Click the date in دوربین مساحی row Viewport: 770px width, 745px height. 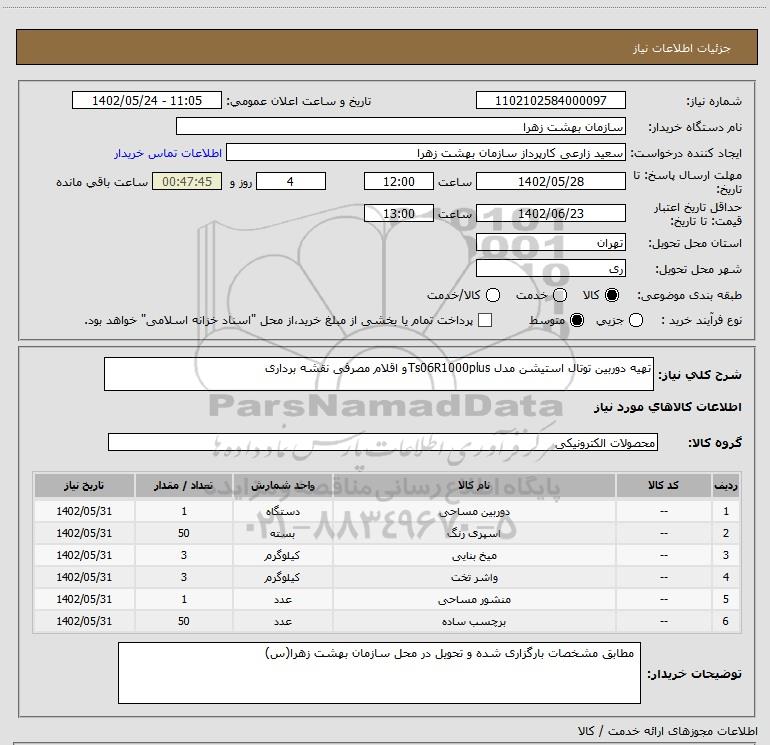[x=84, y=511]
